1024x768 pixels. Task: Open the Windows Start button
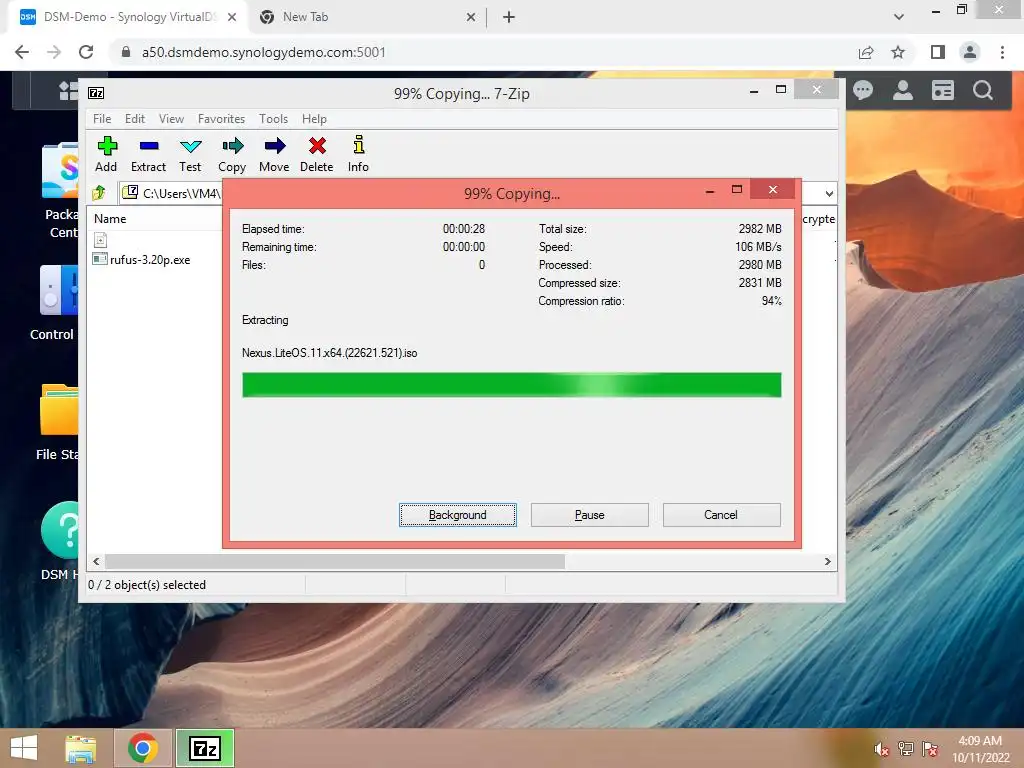24,748
